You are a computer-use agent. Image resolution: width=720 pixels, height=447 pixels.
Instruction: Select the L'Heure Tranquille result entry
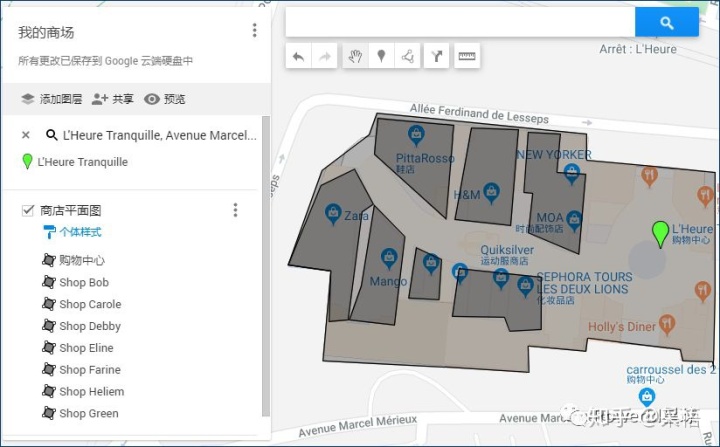83,162
